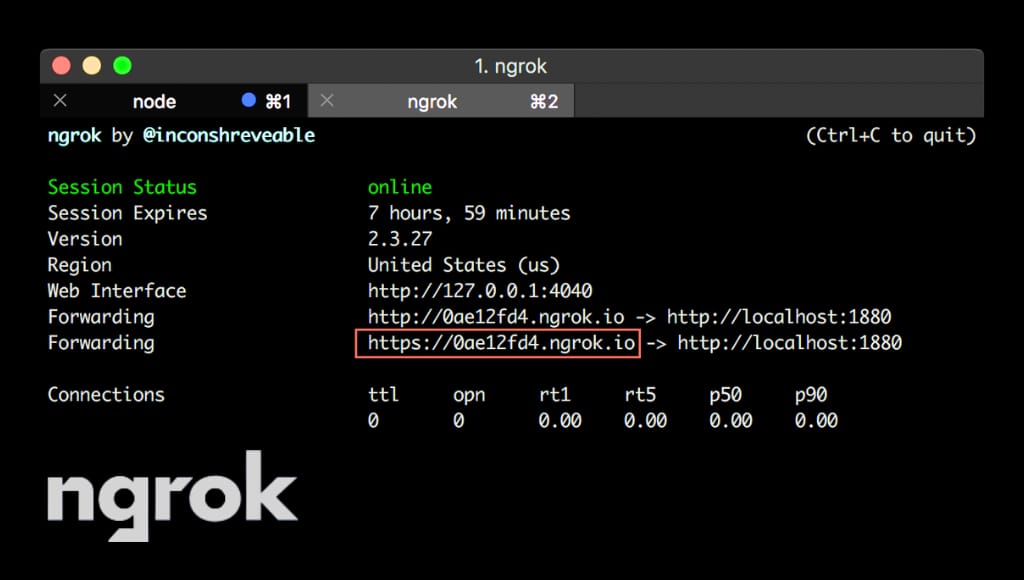Click the Session Expires value text
Image resolution: width=1024 pixels, height=580 pixels.
pyautogui.click(x=469, y=213)
